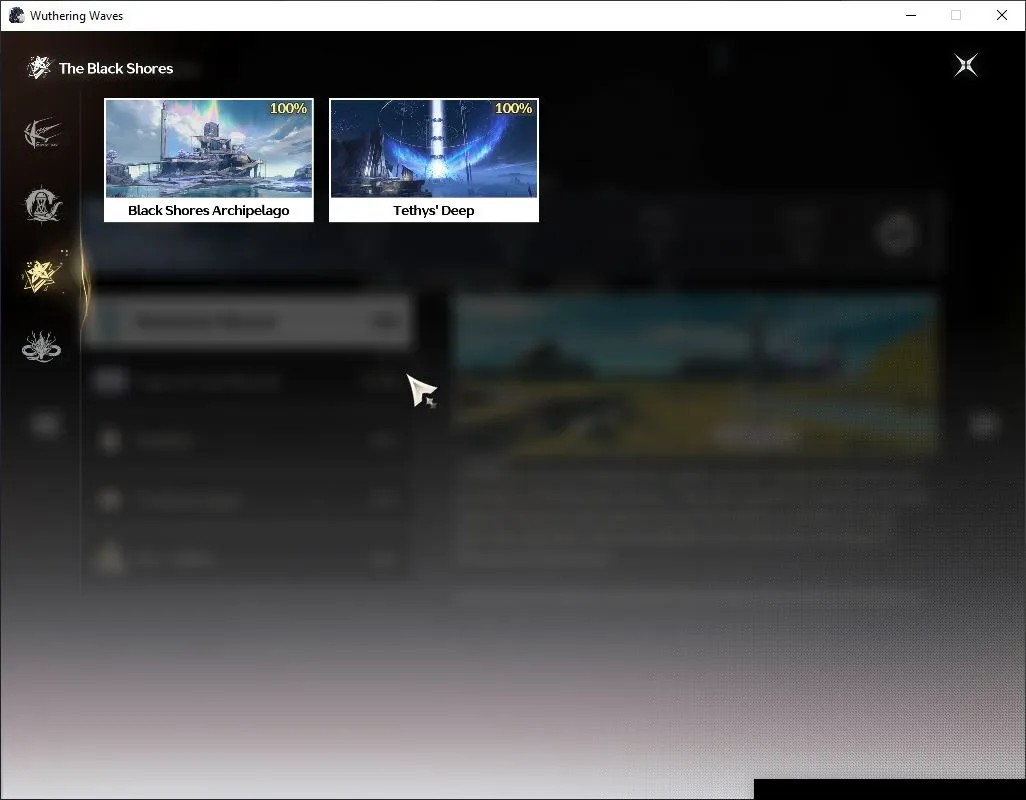
Task: Close the Wuthering Waves window
Action: (1002, 15)
